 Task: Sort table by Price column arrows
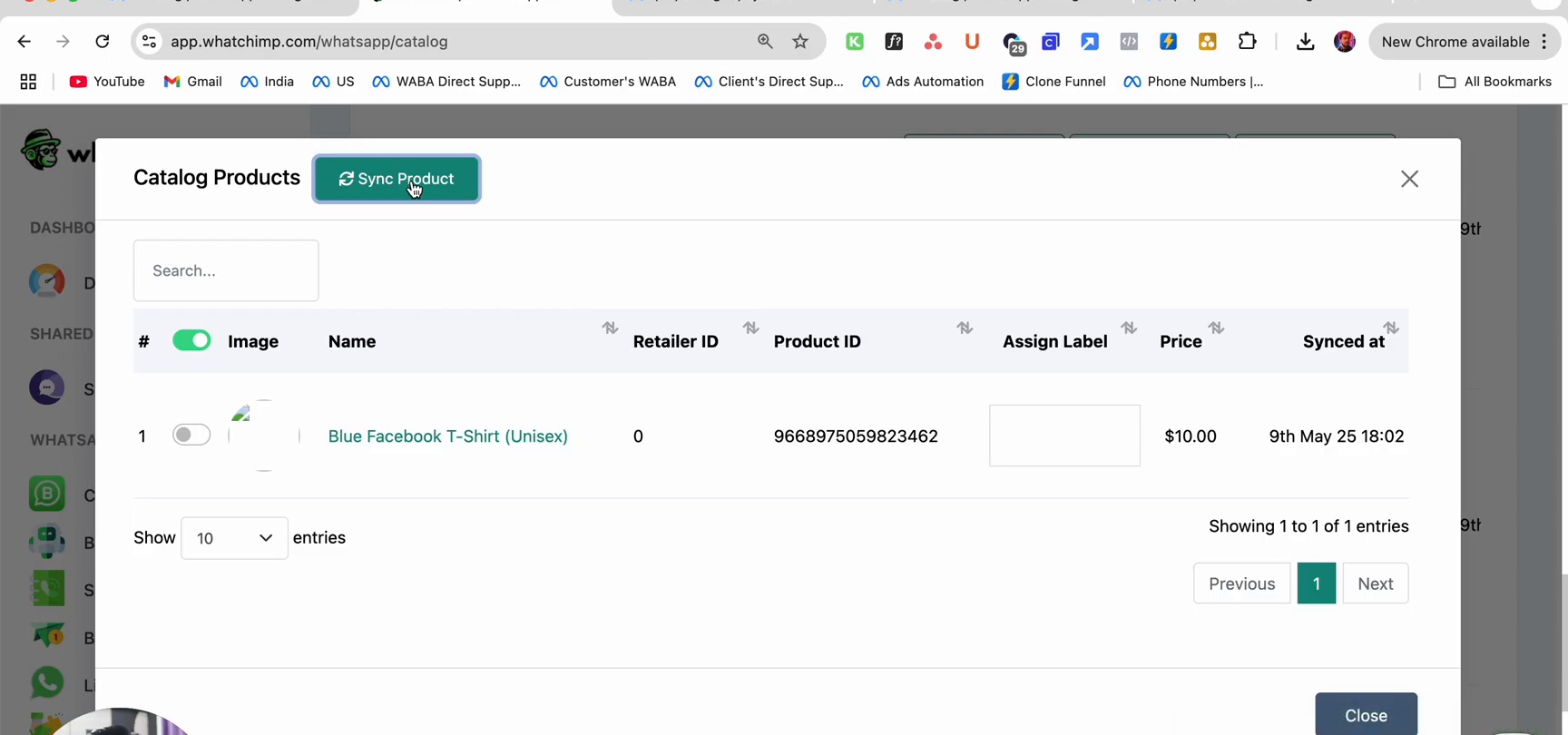(1217, 328)
